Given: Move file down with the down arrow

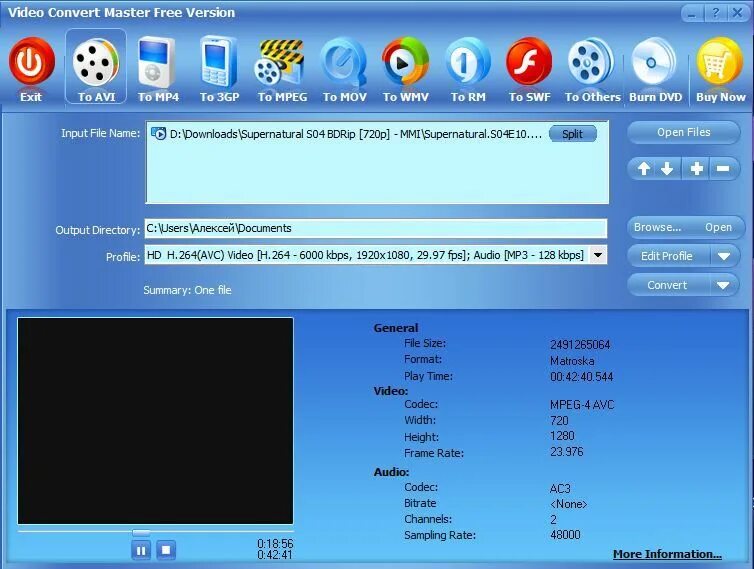Looking at the screenshot, I should tap(667, 169).
